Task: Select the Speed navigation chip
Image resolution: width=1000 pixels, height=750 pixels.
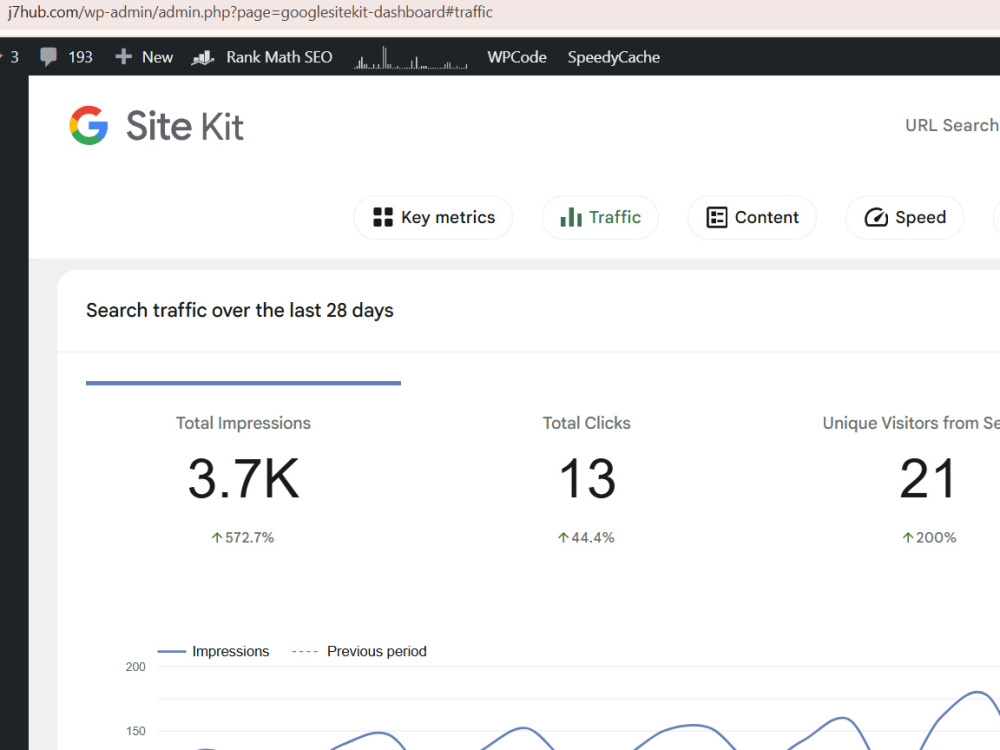Action: 904,217
